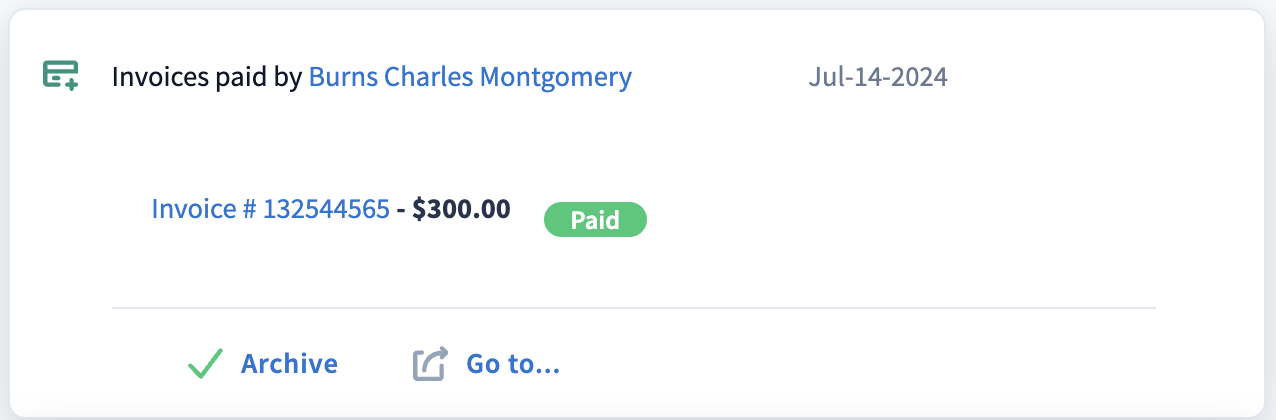
Task: Click the green Archive checkmark icon
Action: tap(205, 364)
